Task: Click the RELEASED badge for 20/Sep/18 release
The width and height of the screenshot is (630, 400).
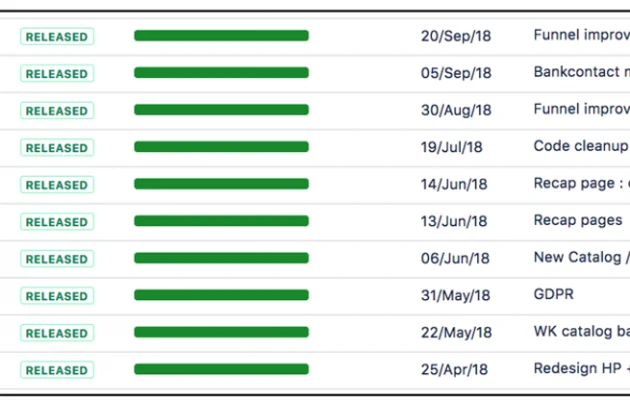Action: coord(56,37)
